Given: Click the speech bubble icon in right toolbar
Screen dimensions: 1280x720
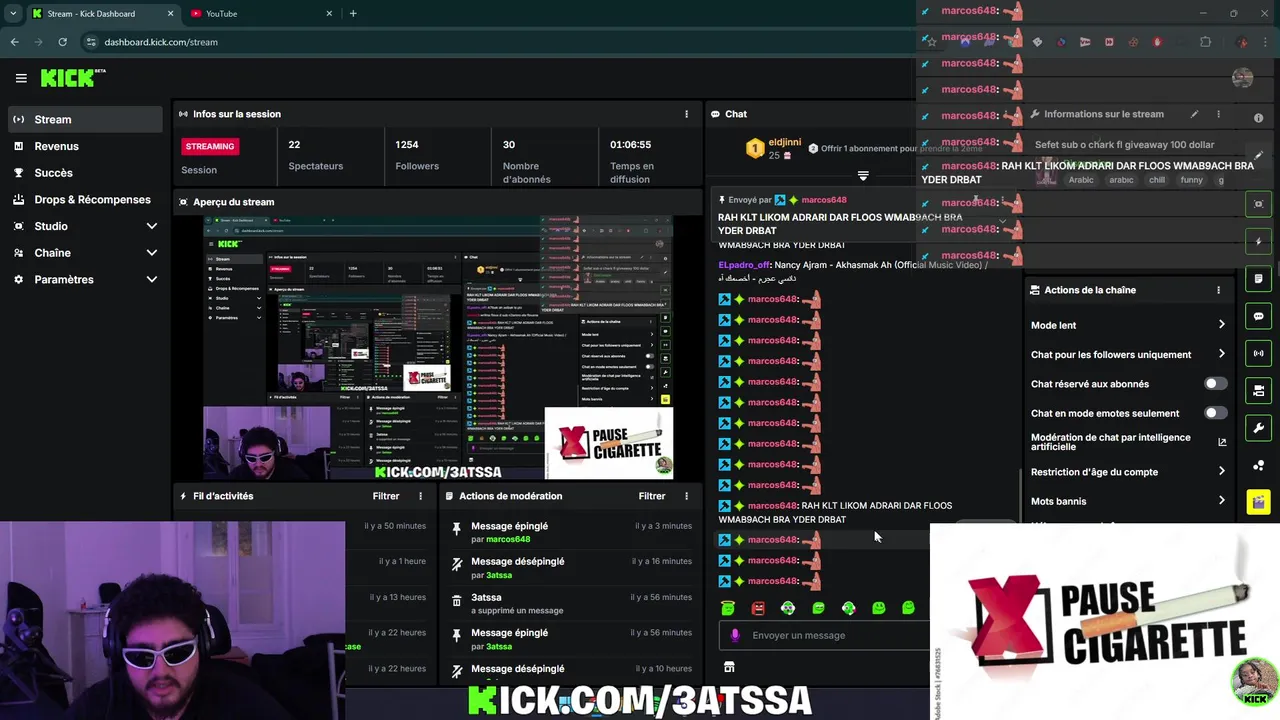Looking at the screenshot, I should (x=1258, y=316).
